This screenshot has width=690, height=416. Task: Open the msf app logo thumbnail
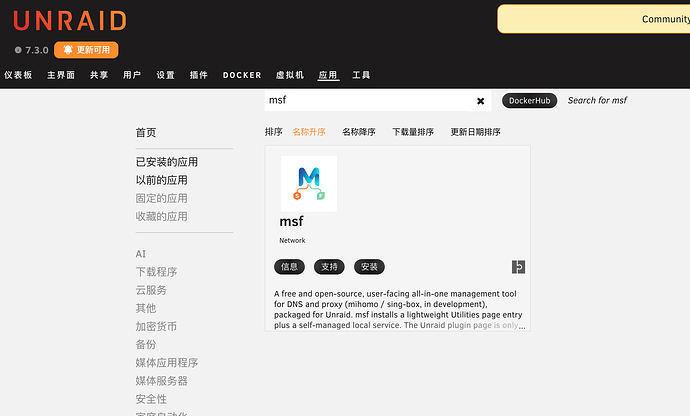coord(309,184)
